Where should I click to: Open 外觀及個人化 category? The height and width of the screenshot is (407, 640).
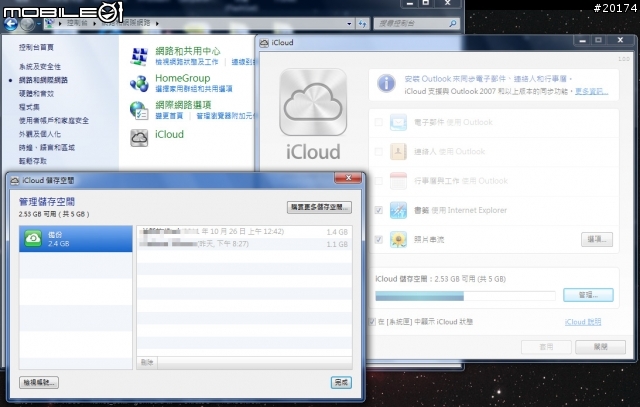click(40, 134)
